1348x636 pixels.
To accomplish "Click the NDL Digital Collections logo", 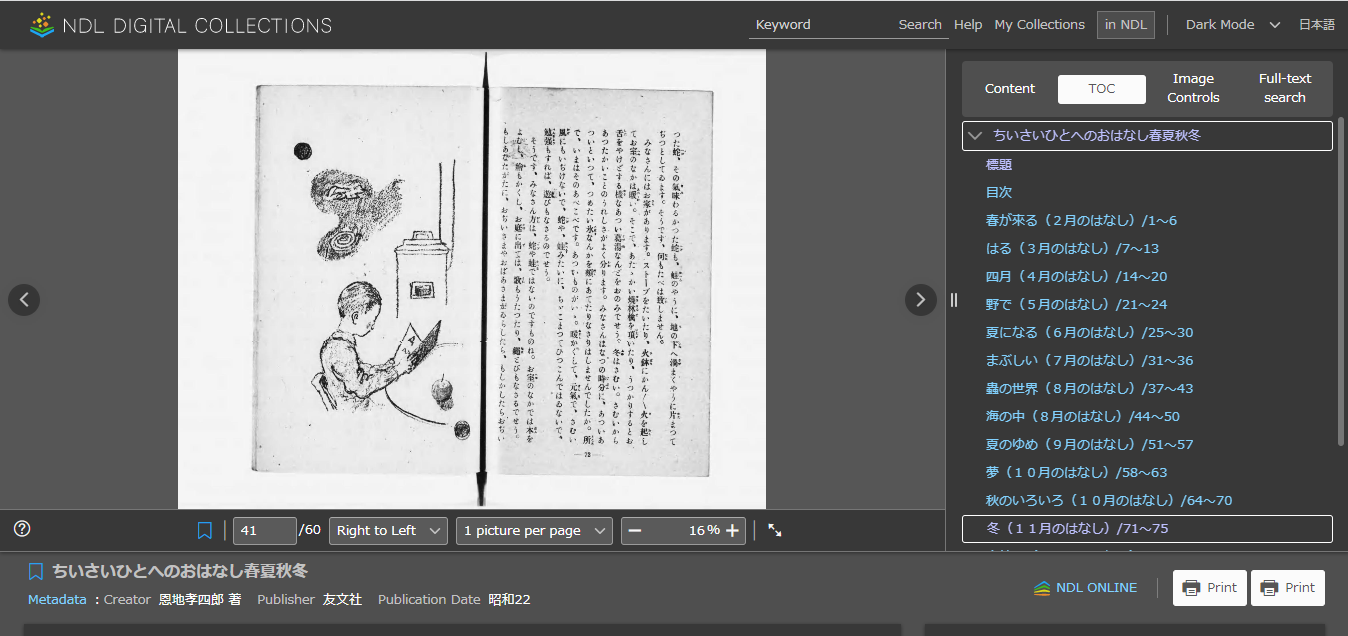I will pos(180,24).
